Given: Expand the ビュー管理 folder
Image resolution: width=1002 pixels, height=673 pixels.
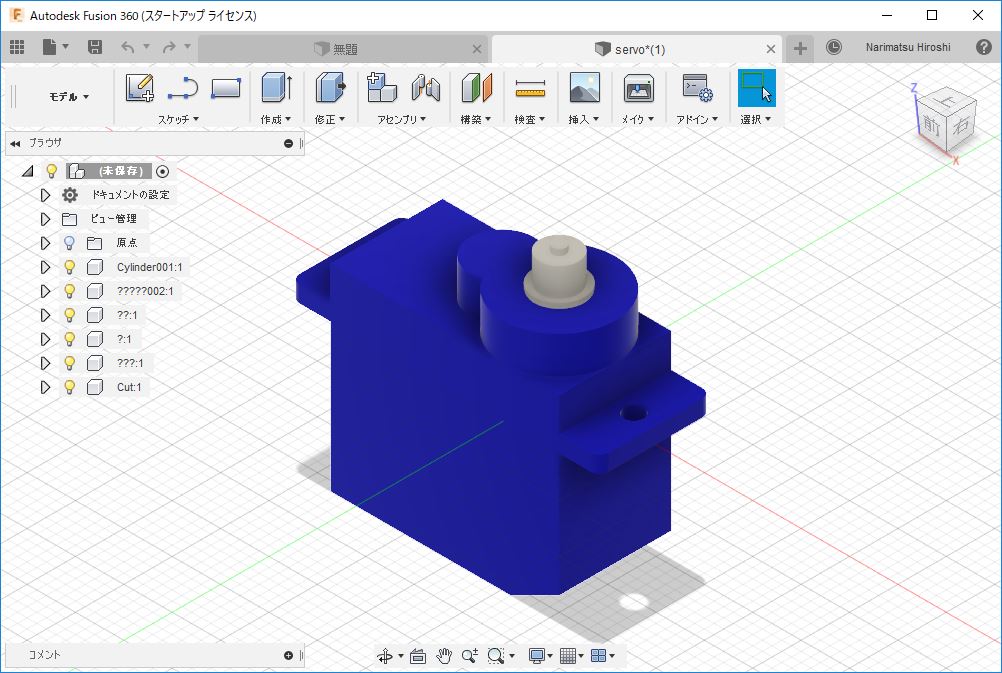Looking at the screenshot, I should coord(44,219).
